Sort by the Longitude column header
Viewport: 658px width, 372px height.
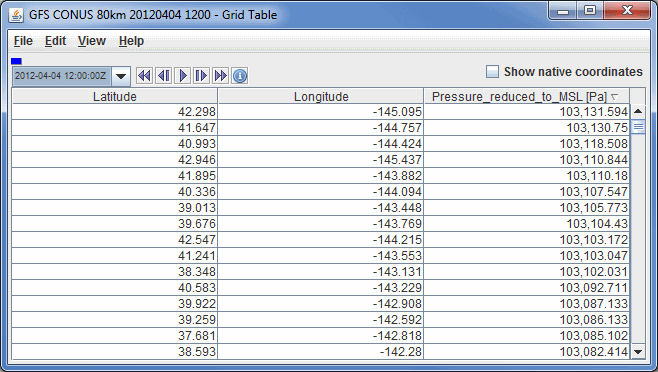click(321, 97)
